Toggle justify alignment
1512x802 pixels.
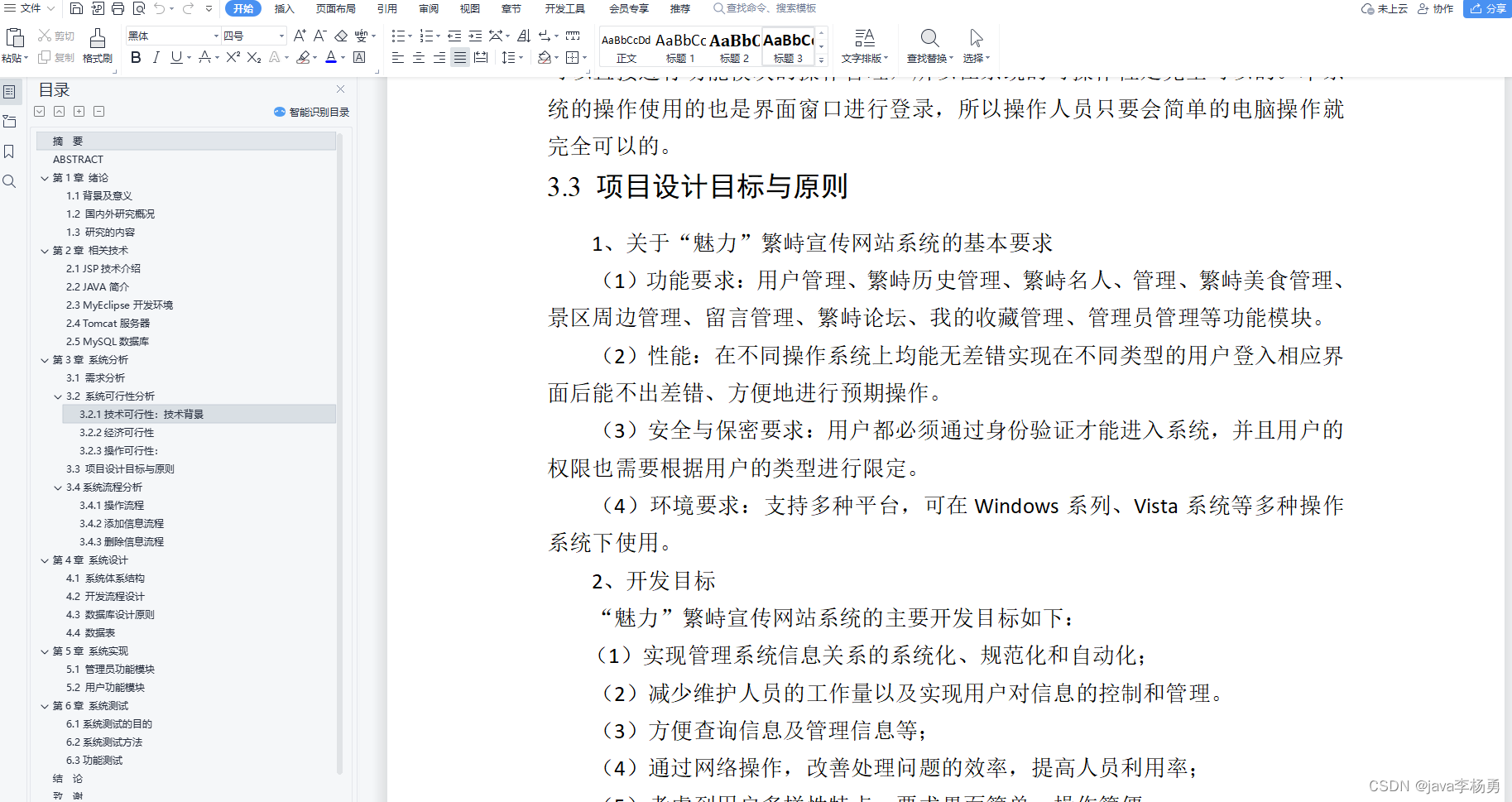click(460, 57)
